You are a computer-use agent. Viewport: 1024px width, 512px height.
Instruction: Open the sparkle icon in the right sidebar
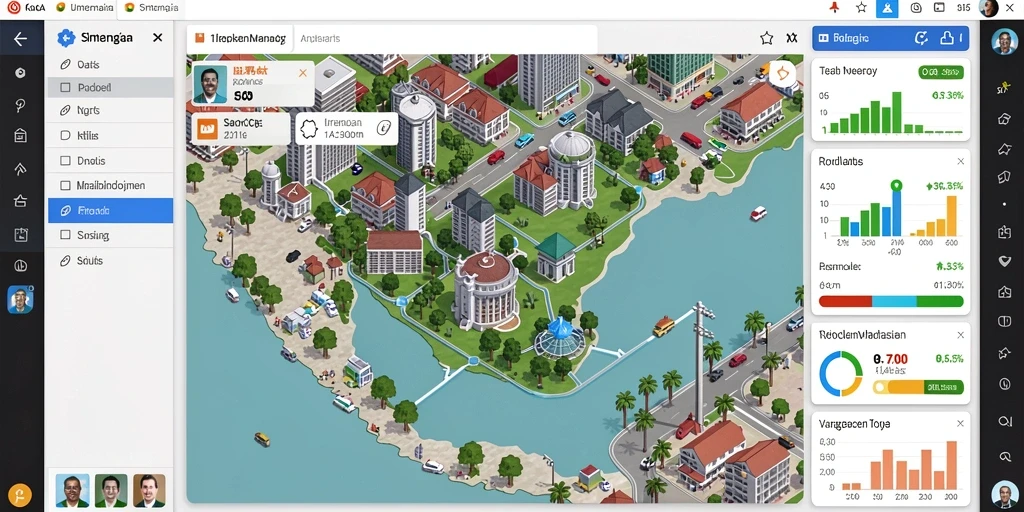coord(1004,89)
